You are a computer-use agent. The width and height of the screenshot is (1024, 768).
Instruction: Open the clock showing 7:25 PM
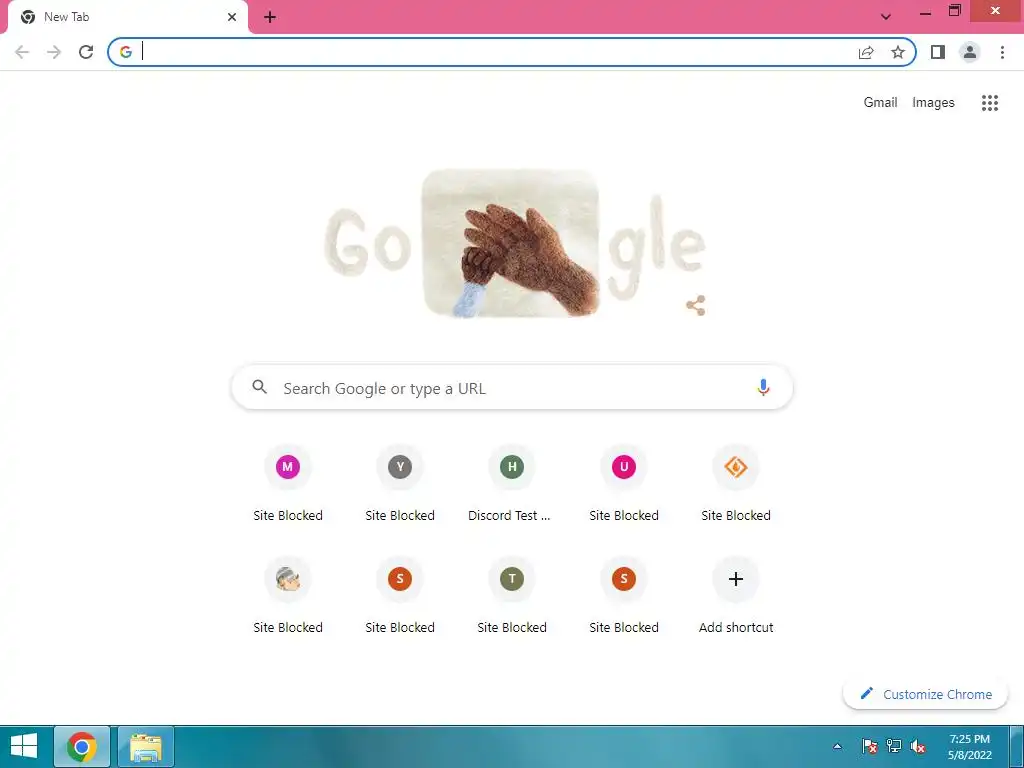(x=970, y=746)
